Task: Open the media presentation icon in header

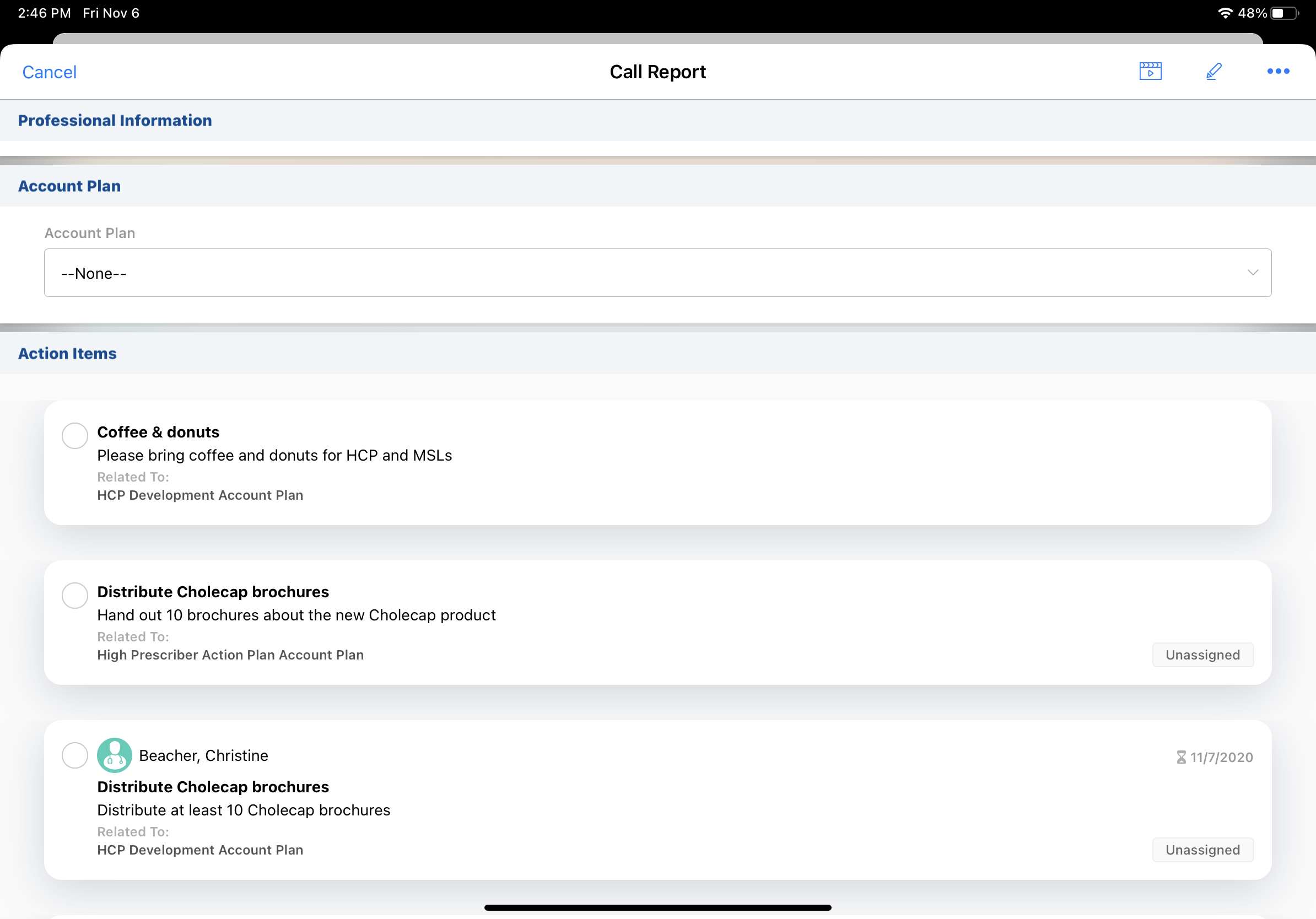Action: [x=1150, y=71]
